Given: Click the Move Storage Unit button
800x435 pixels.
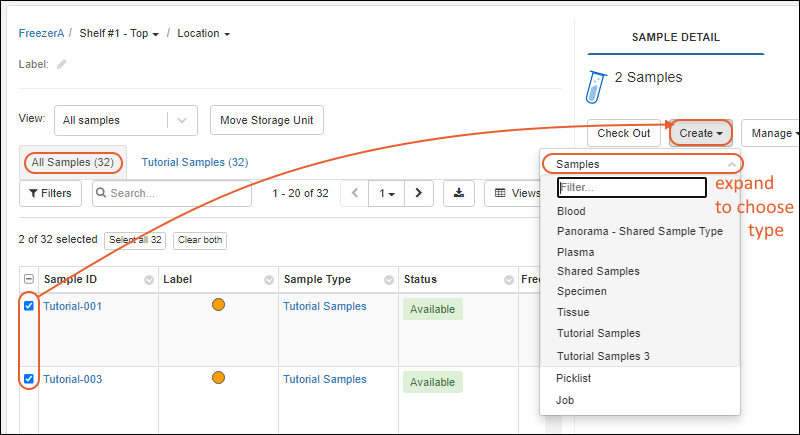Looking at the screenshot, I should (266, 120).
